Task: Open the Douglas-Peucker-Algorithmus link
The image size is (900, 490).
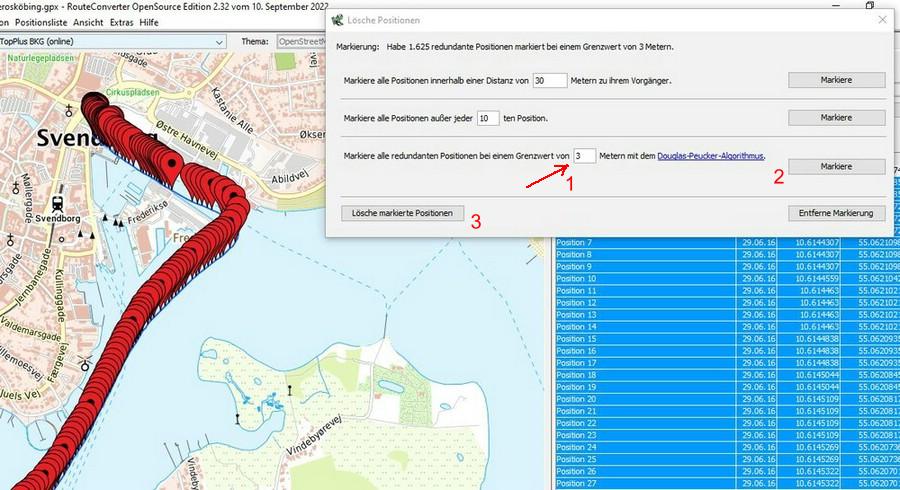Action: point(710,156)
